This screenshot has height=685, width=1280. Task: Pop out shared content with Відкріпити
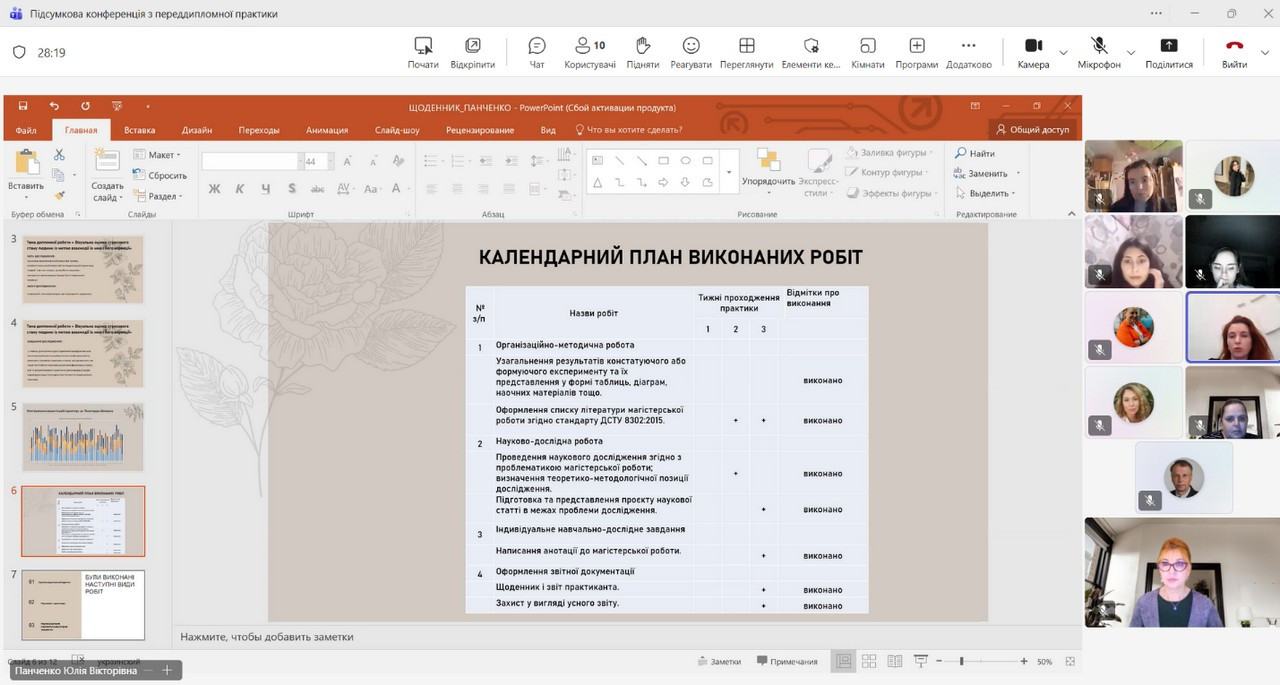(x=472, y=52)
